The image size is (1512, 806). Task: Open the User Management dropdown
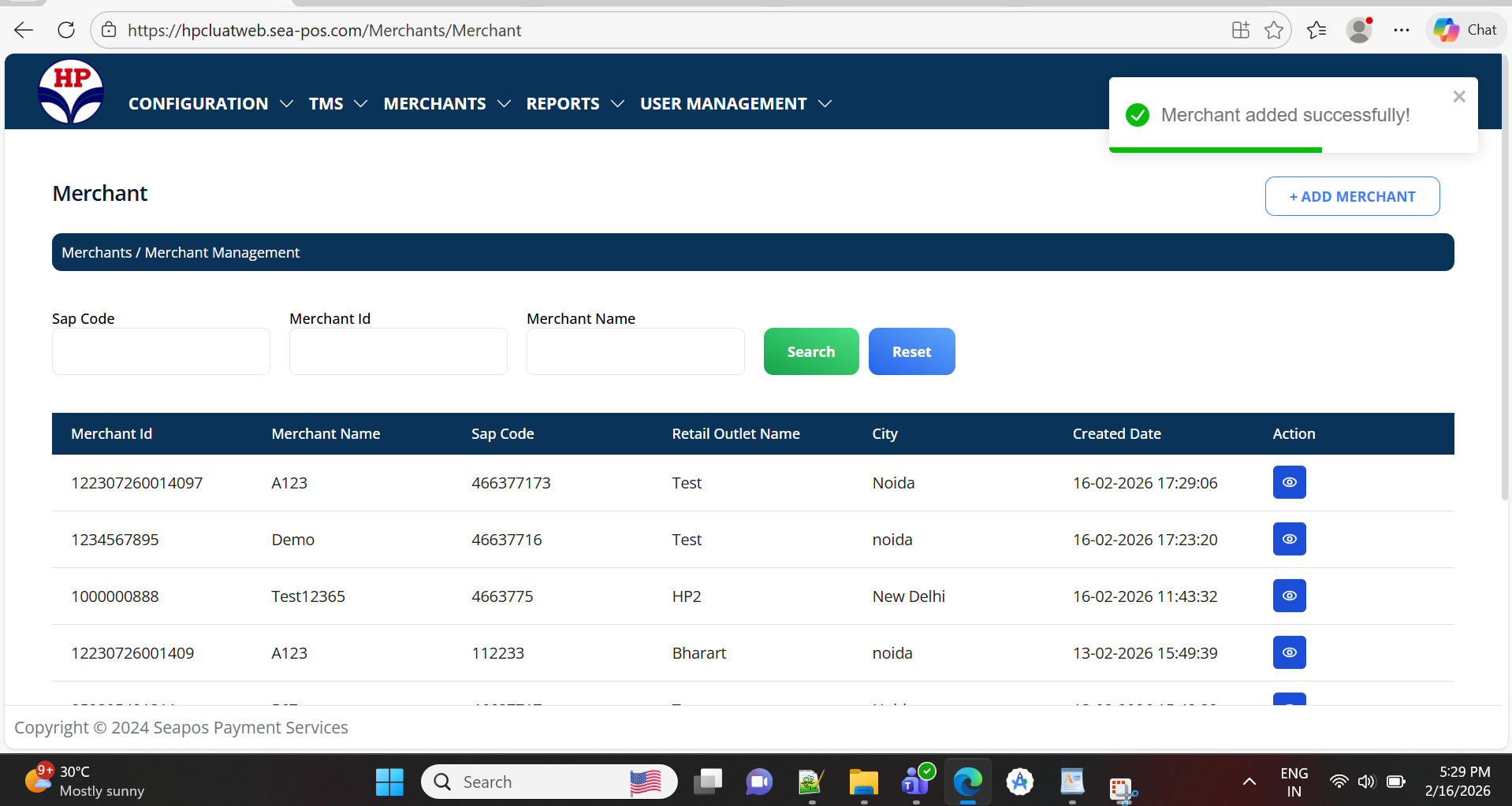tap(736, 104)
